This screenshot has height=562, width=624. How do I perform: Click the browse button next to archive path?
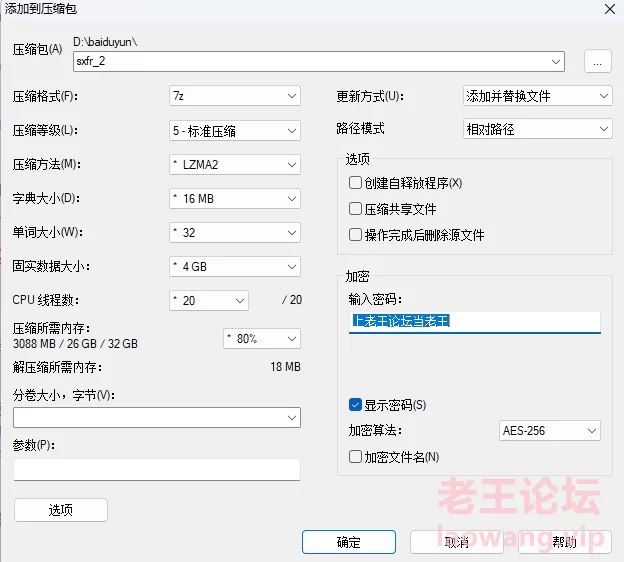point(597,62)
